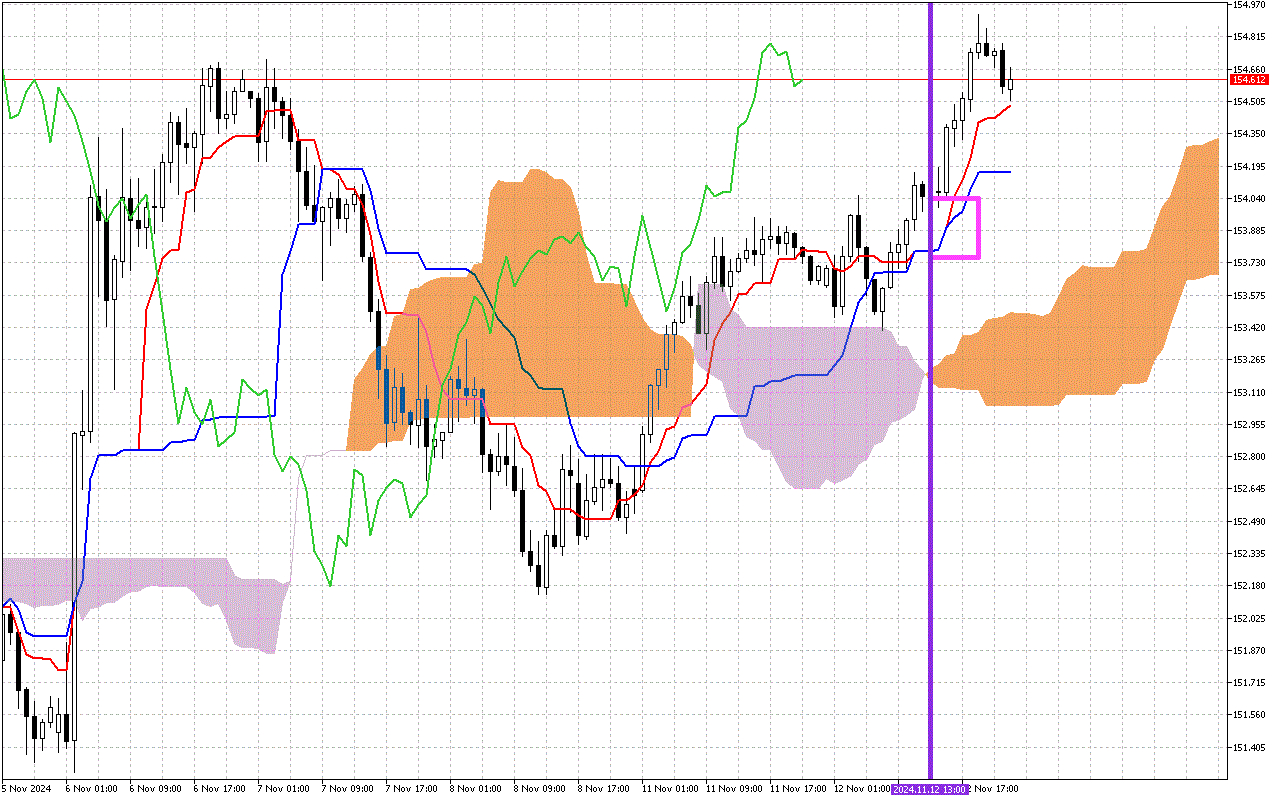Click the 153.265 price axis label

point(1249,360)
